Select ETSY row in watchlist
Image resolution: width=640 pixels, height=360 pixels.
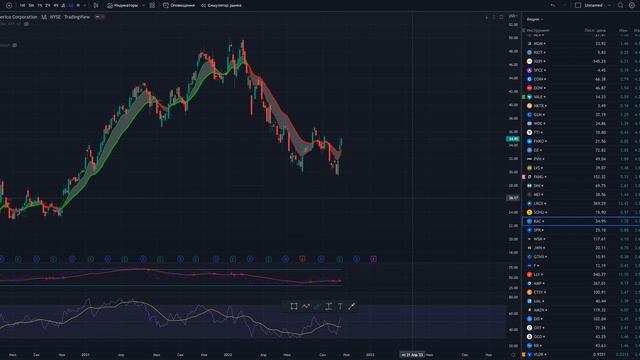(x=581, y=292)
